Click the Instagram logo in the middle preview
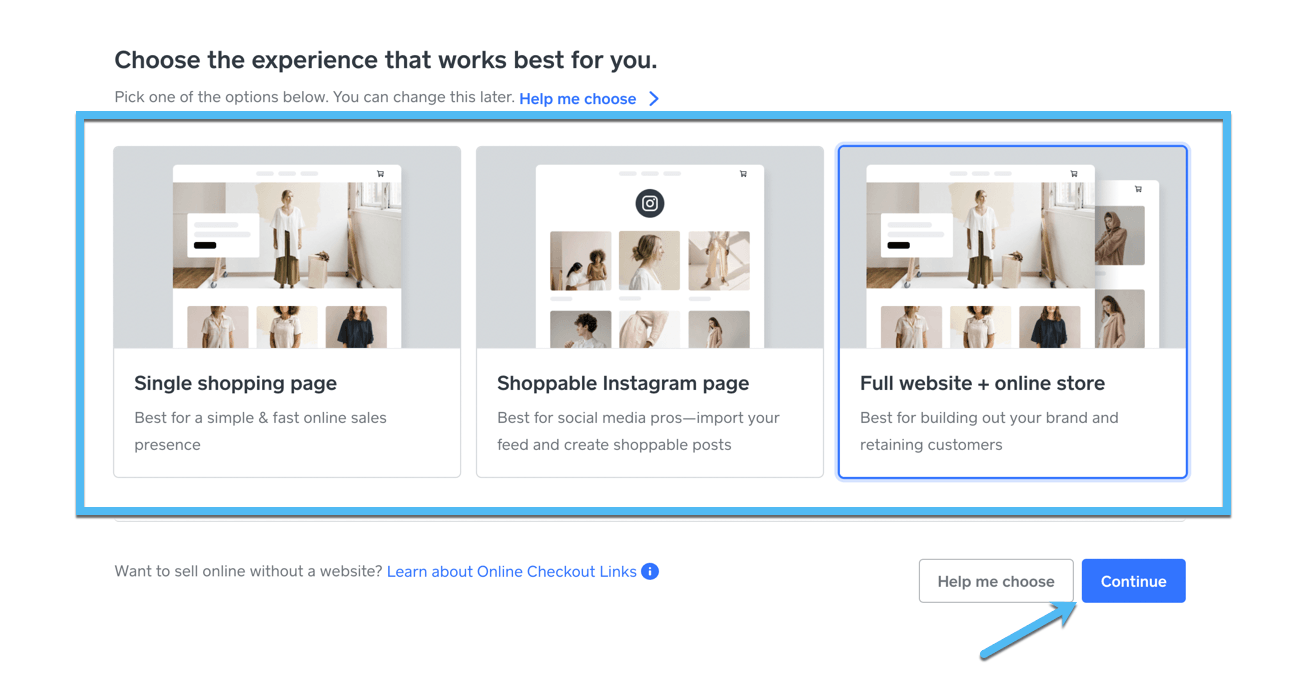Image resolution: width=1293 pixels, height=686 pixels. [650, 204]
